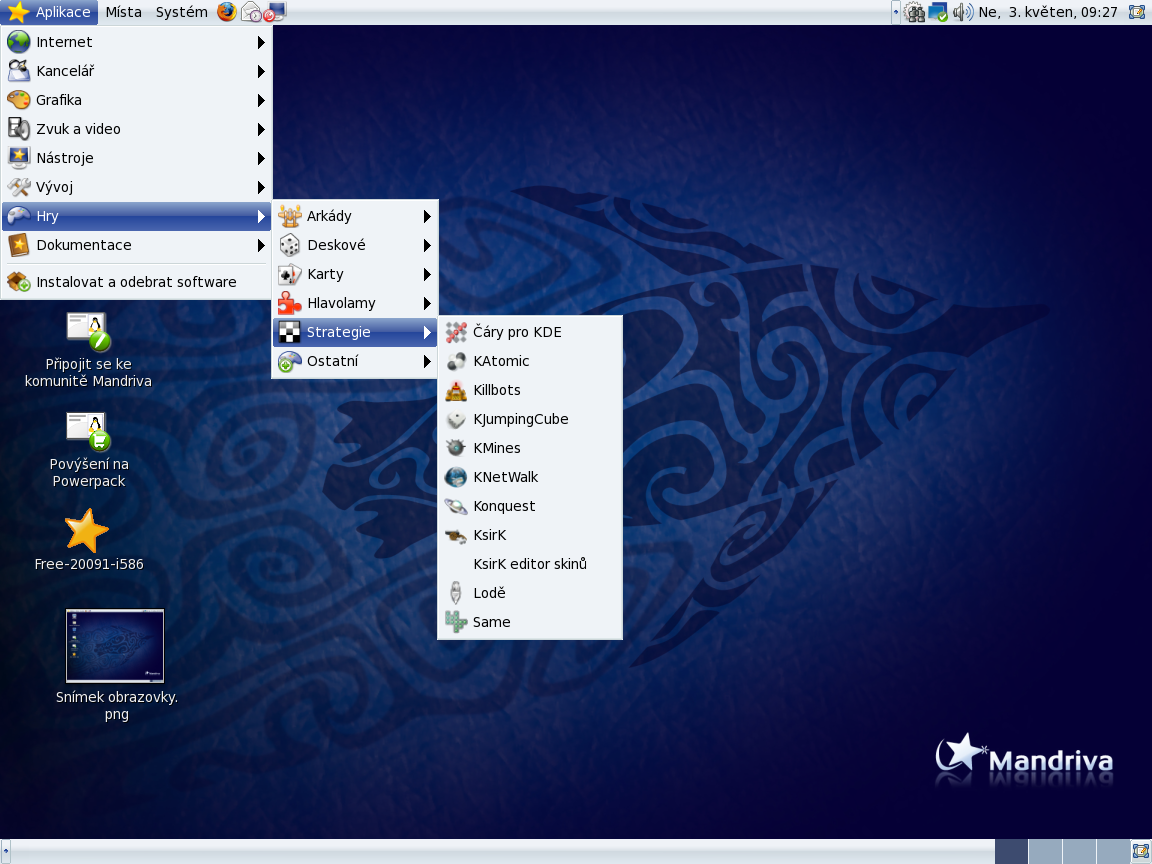Click the top-right panel screenshot applet icon
1152x864 pixels.
click(x=1137, y=12)
